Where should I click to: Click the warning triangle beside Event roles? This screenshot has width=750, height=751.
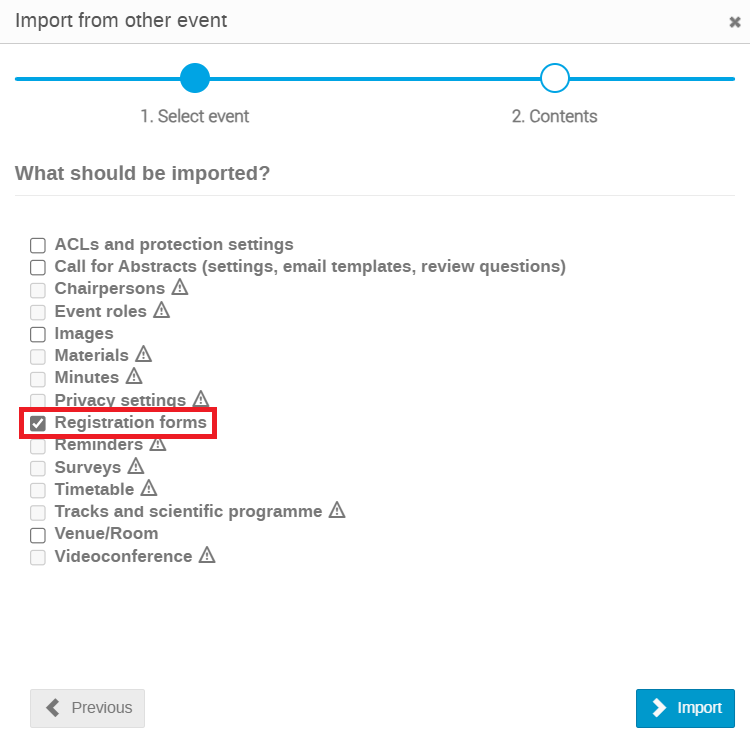pyautogui.click(x=161, y=310)
